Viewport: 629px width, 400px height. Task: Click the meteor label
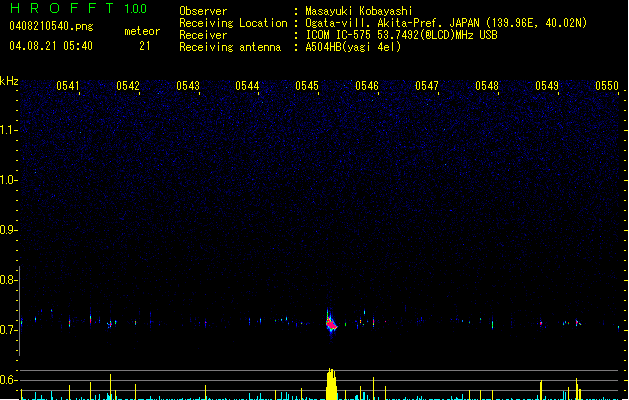[142, 31]
